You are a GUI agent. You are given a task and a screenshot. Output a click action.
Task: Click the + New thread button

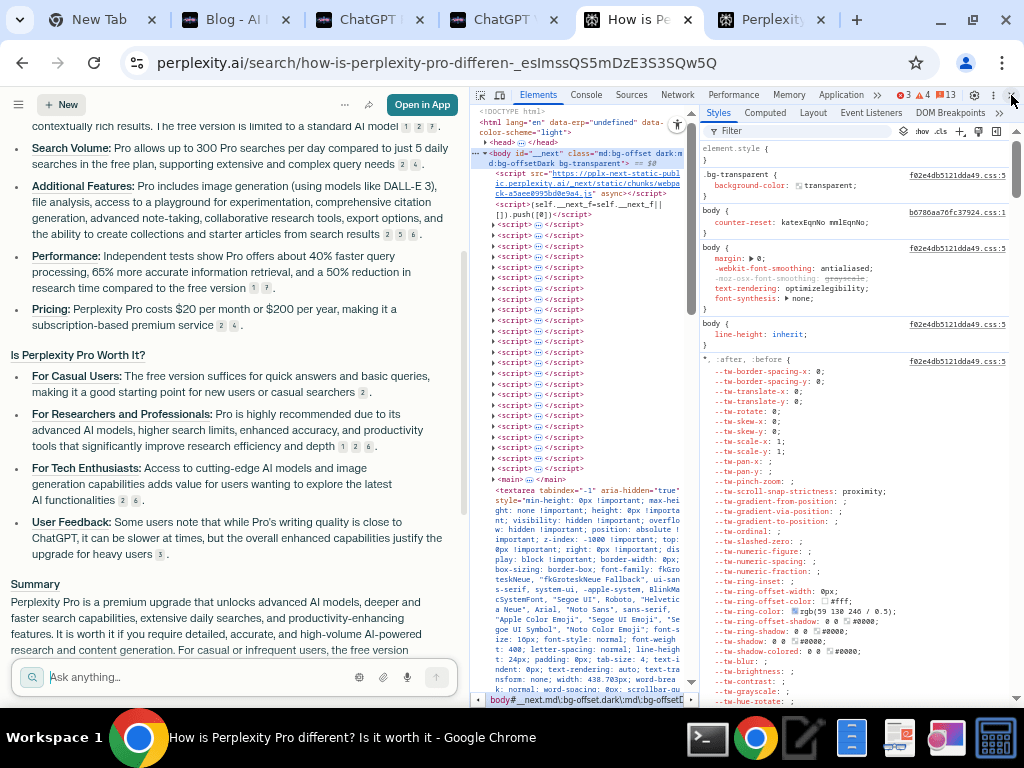coord(61,104)
